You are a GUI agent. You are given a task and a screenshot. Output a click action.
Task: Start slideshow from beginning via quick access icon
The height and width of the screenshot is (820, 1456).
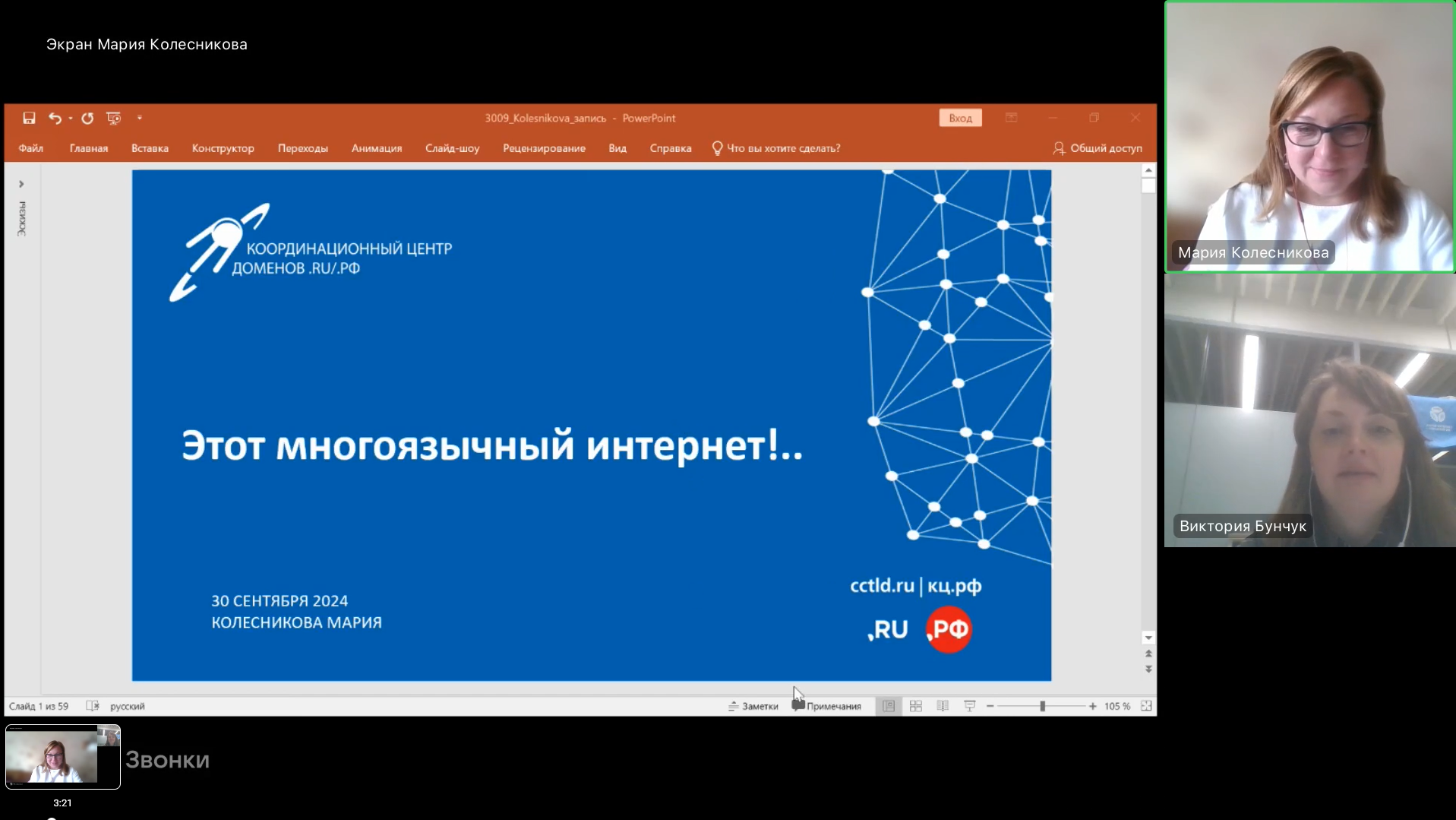coord(113,118)
